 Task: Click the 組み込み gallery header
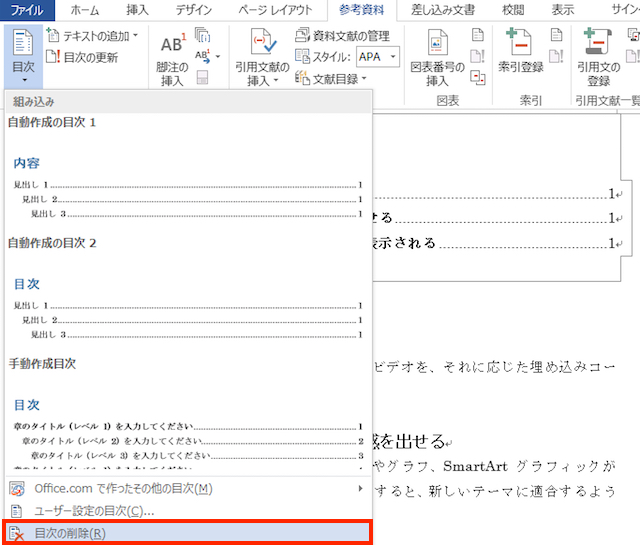pos(188,102)
